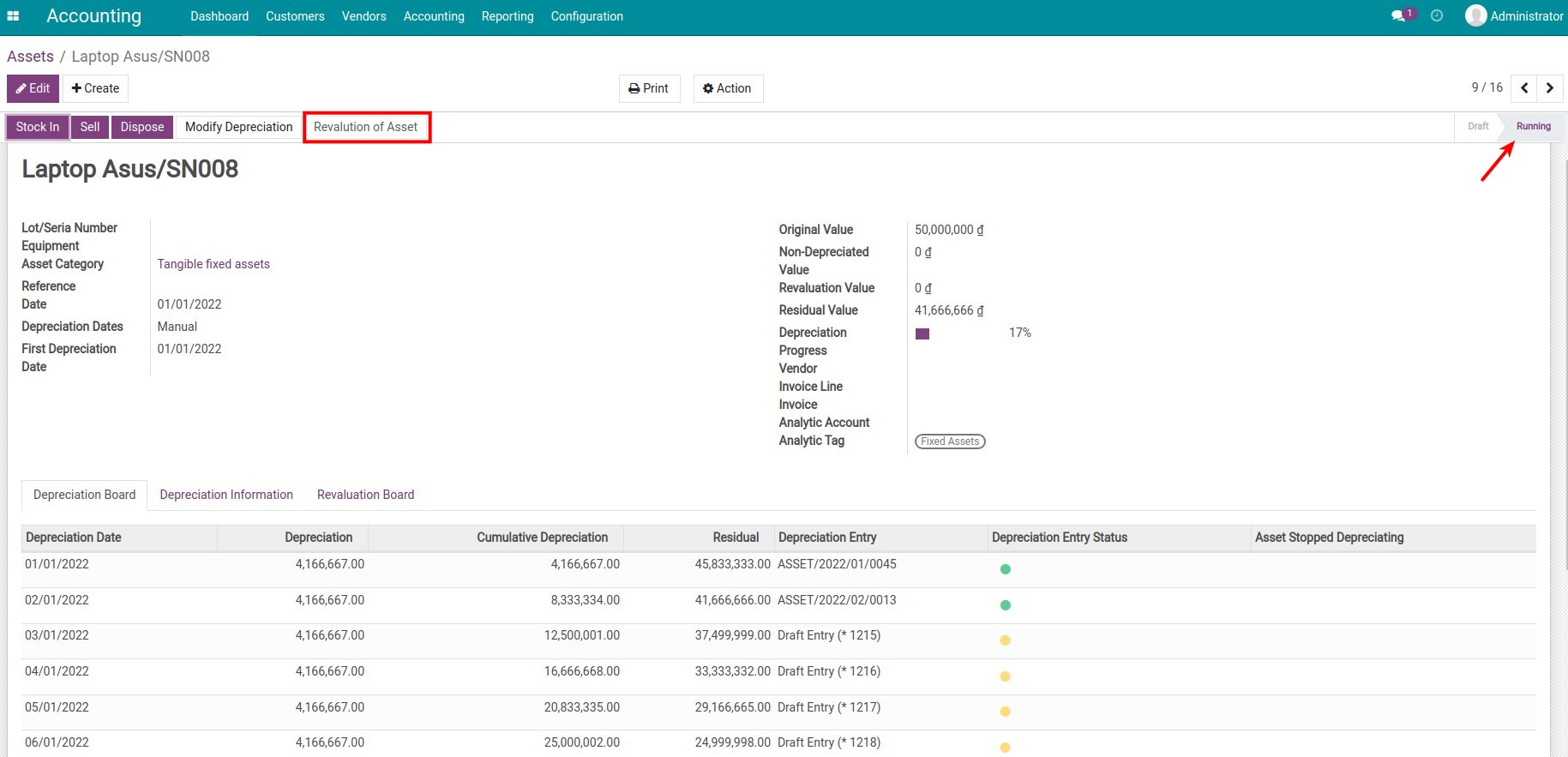Expand the Configuration menu
Image resolution: width=1568 pixels, height=757 pixels.
click(x=586, y=16)
